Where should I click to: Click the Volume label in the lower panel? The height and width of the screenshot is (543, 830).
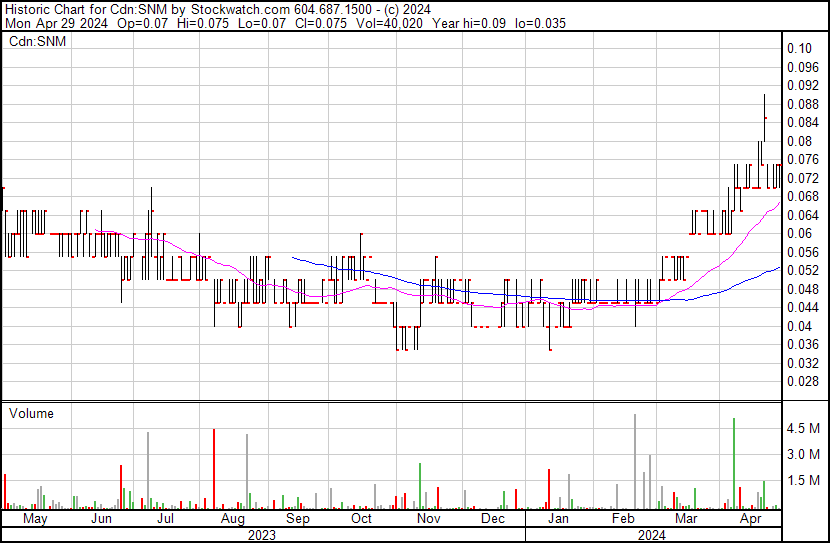31,414
